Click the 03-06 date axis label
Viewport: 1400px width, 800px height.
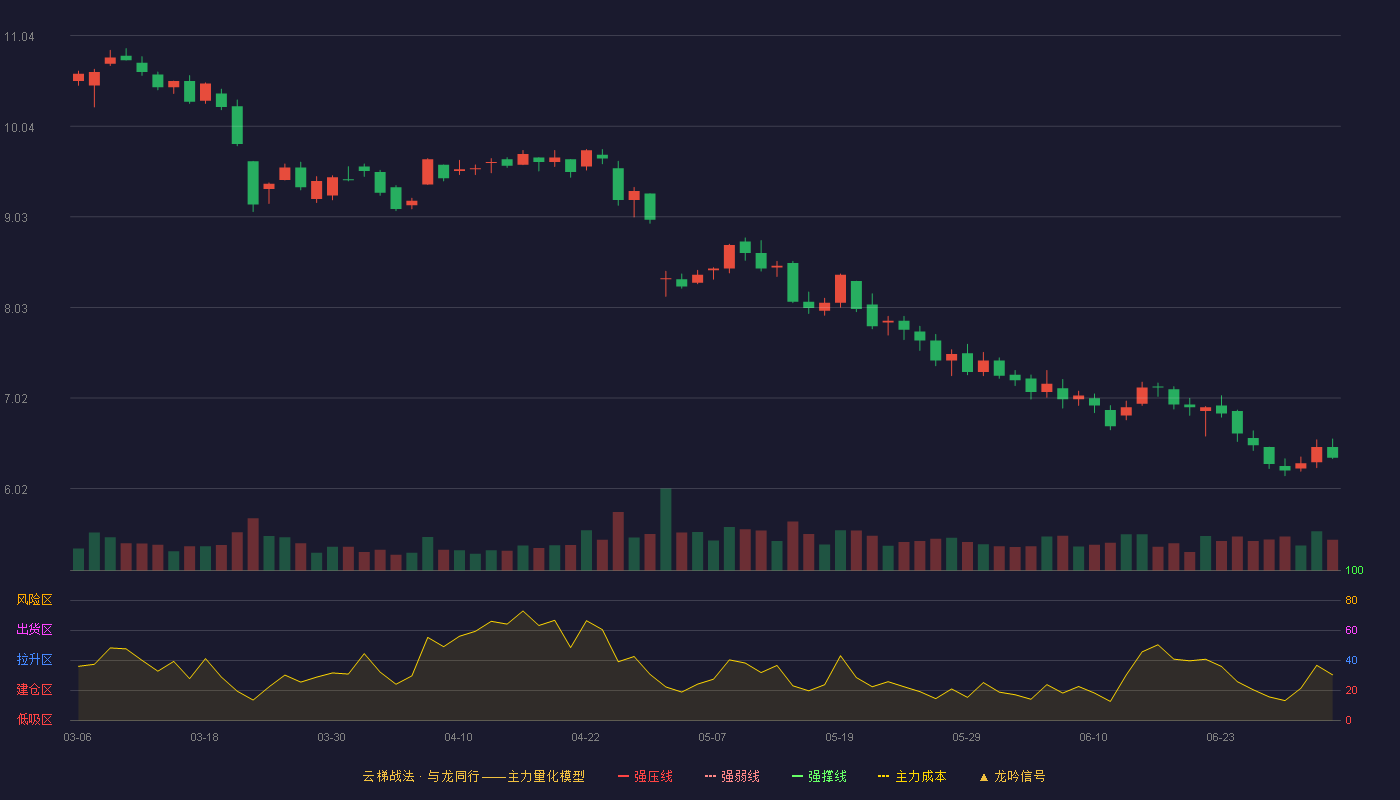[x=77, y=737]
